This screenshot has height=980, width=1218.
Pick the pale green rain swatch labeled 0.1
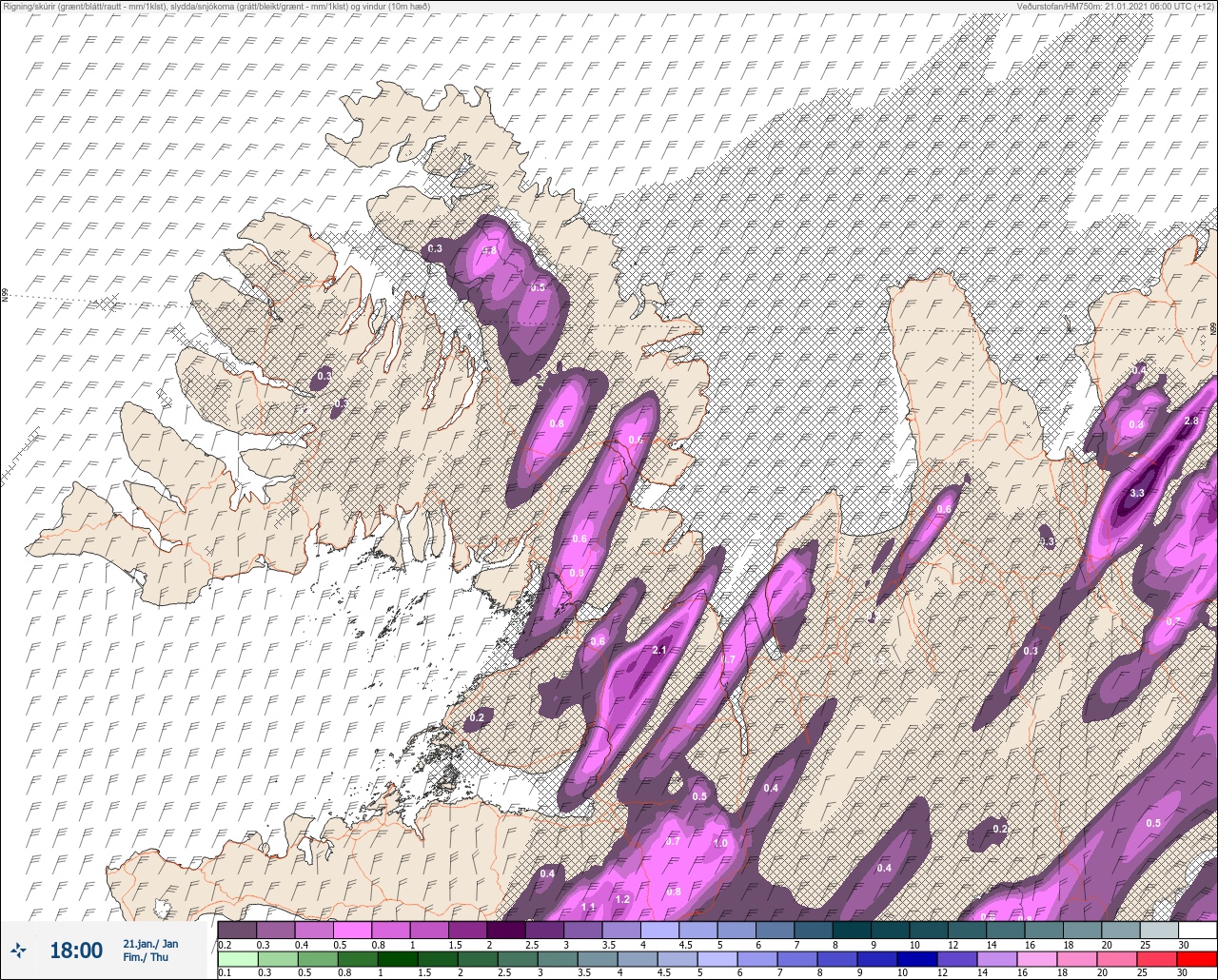click(x=237, y=958)
